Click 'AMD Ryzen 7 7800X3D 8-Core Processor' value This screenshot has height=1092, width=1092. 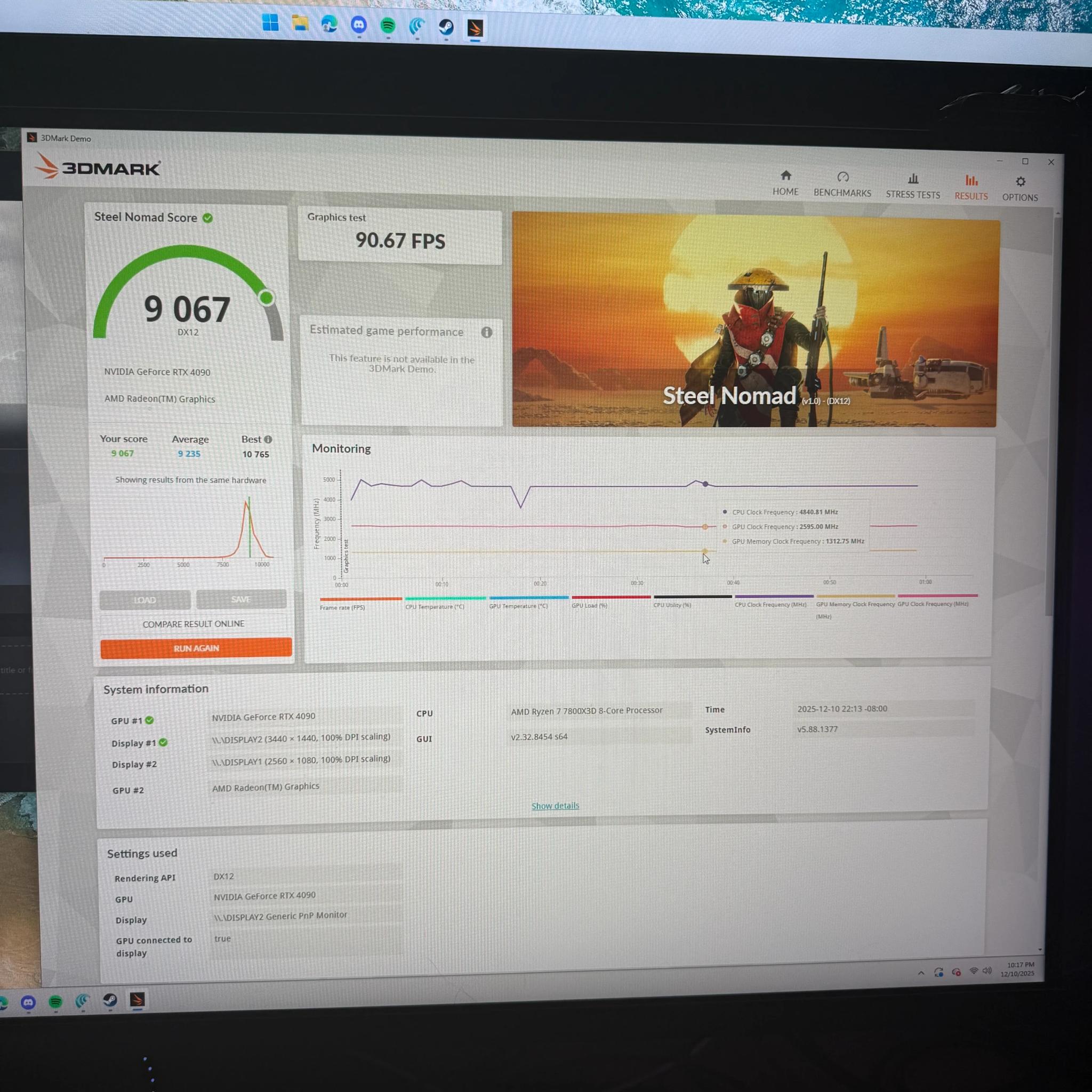pos(587,710)
